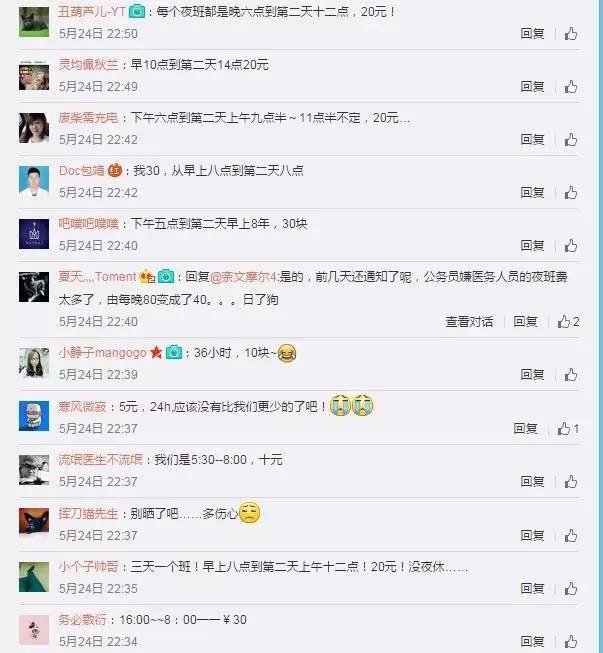Open 小静子mangogo's avatar photo
This screenshot has height=653, width=603.
(x=34, y=363)
